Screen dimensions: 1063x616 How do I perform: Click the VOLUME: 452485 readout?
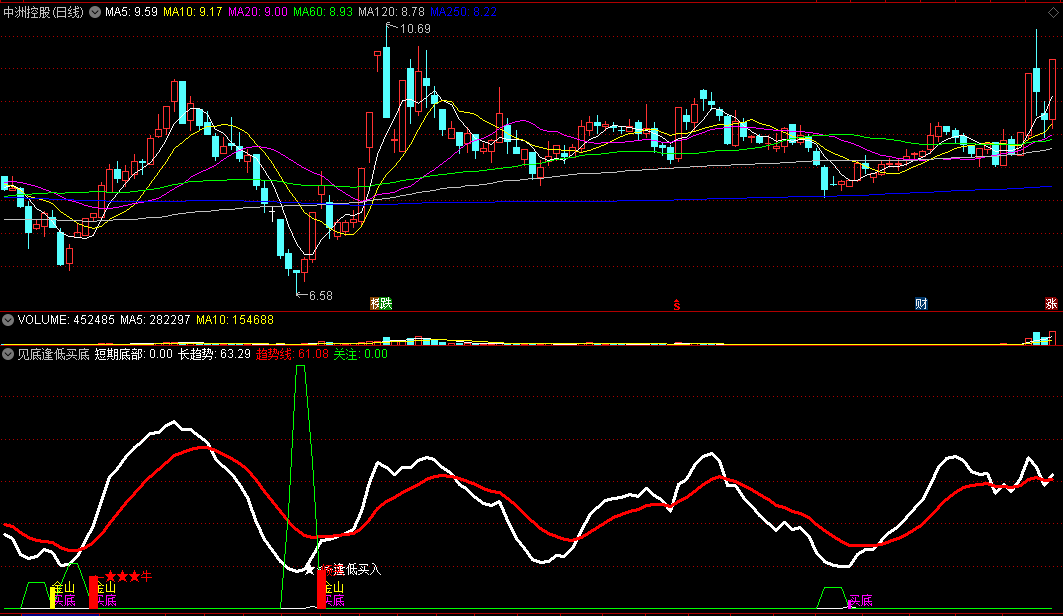click(x=66, y=320)
